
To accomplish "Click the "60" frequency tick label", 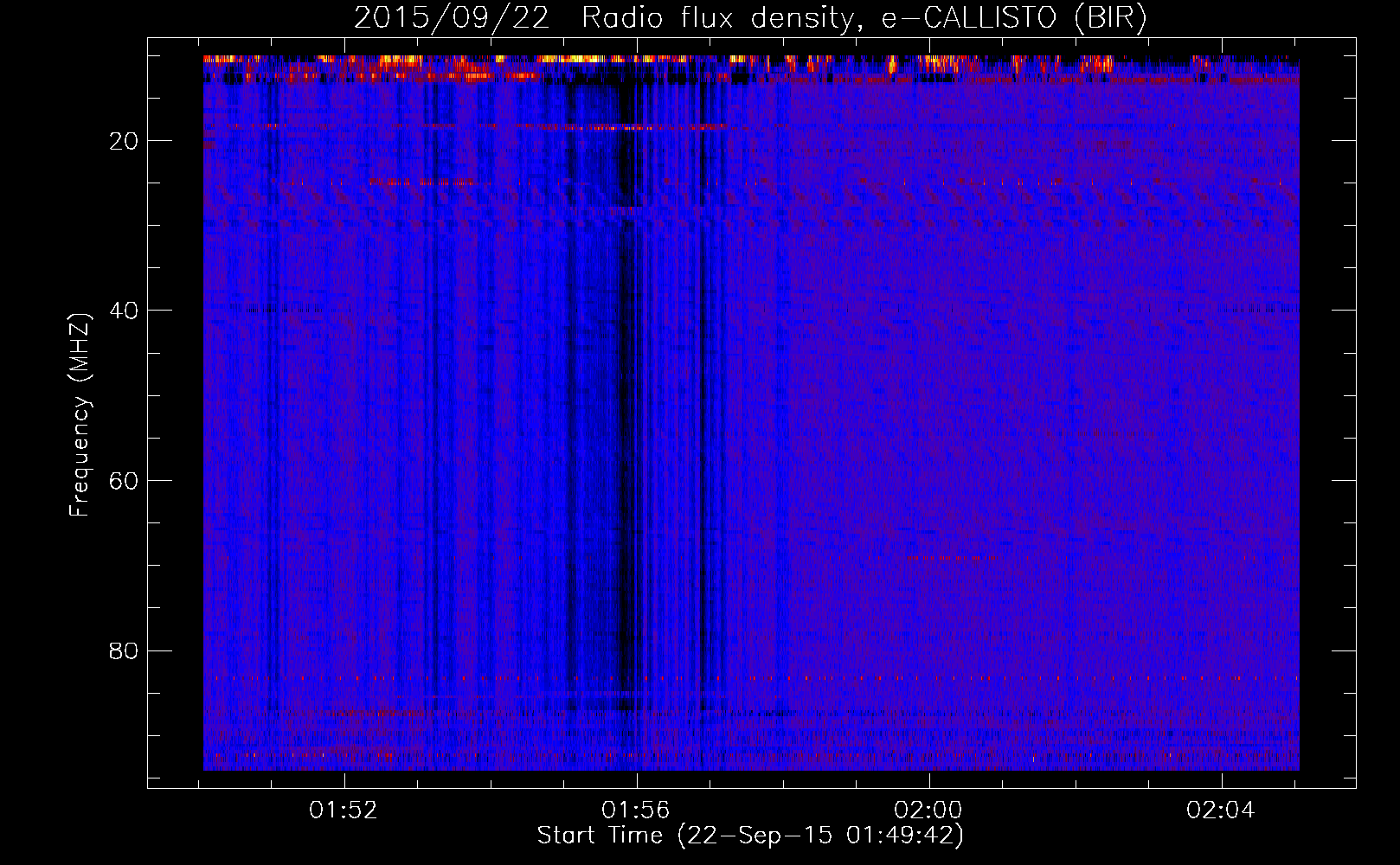I will [125, 481].
